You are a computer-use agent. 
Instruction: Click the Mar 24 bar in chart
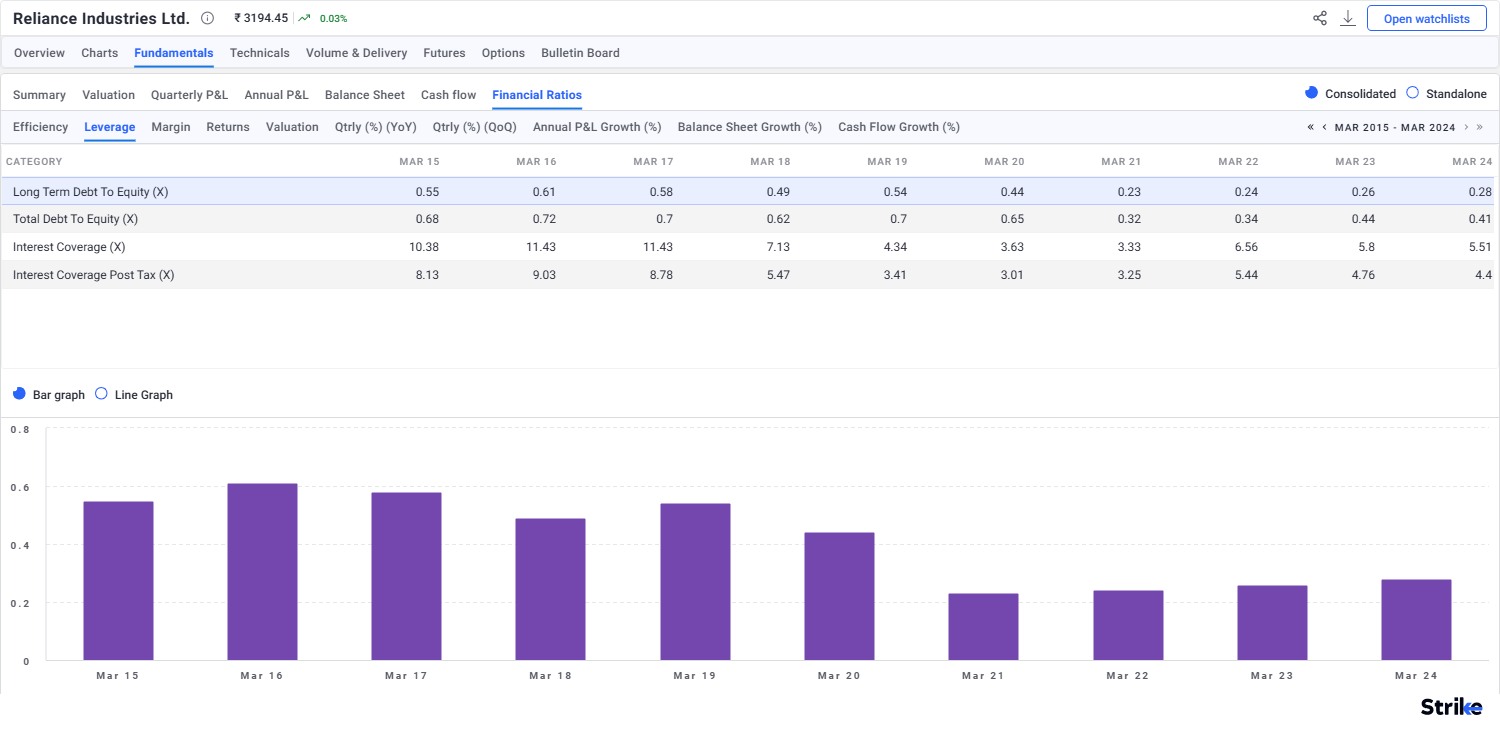tap(1416, 620)
